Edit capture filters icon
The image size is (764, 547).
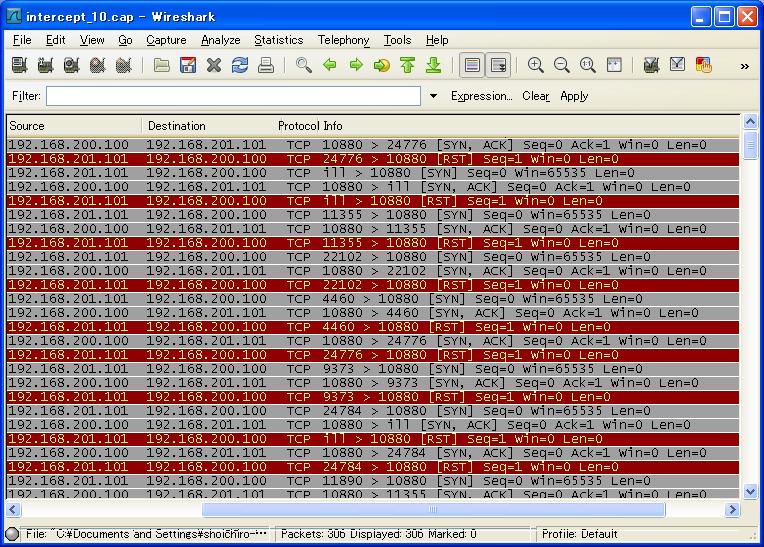tap(651, 65)
